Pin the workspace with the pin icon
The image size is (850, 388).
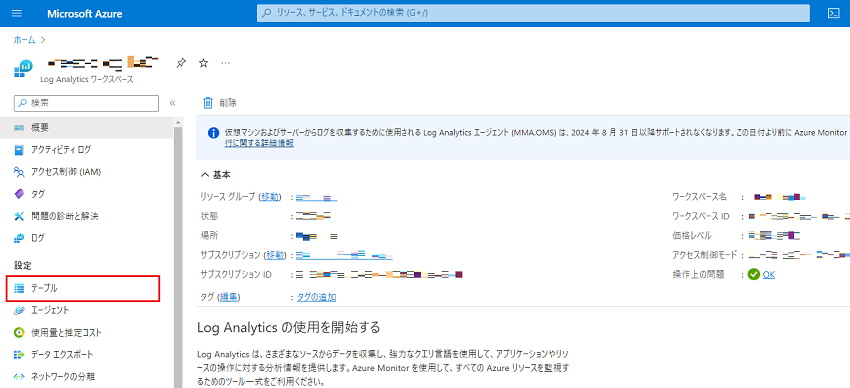coord(181,63)
